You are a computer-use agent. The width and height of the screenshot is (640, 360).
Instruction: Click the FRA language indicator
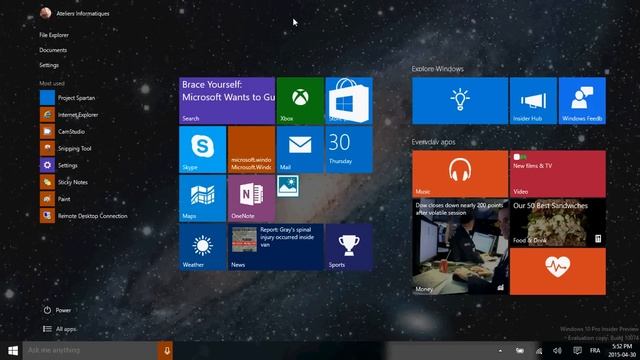coord(595,351)
